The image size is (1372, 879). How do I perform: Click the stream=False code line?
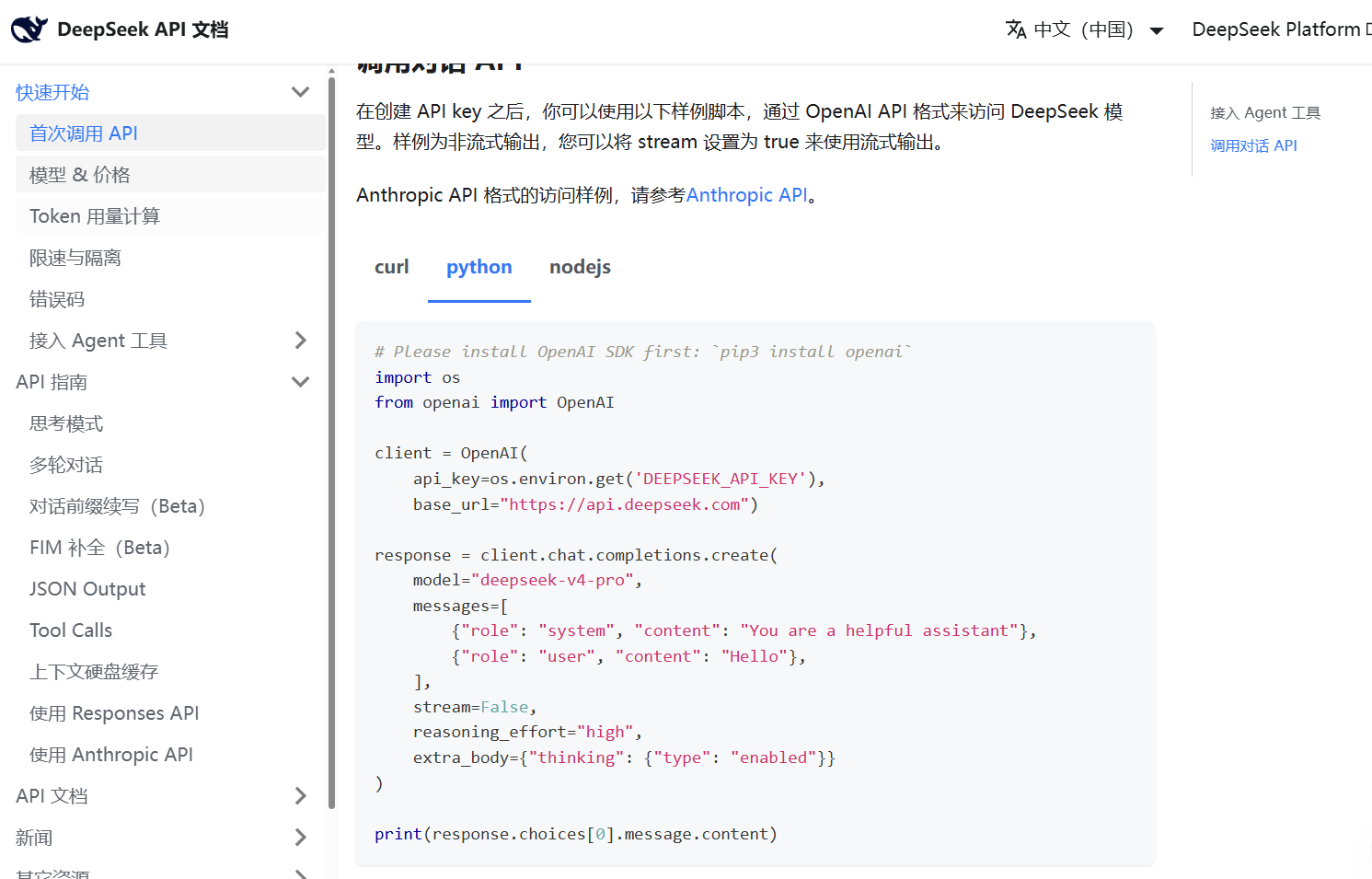475,707
